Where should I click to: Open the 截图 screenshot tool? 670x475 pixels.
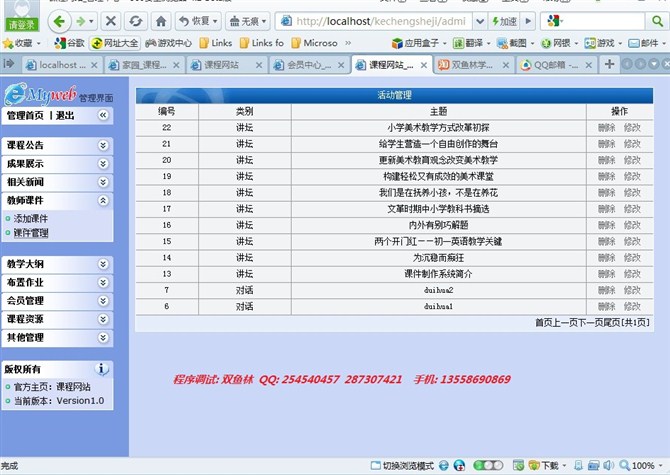pyautogui.click(x=512, y=43)
